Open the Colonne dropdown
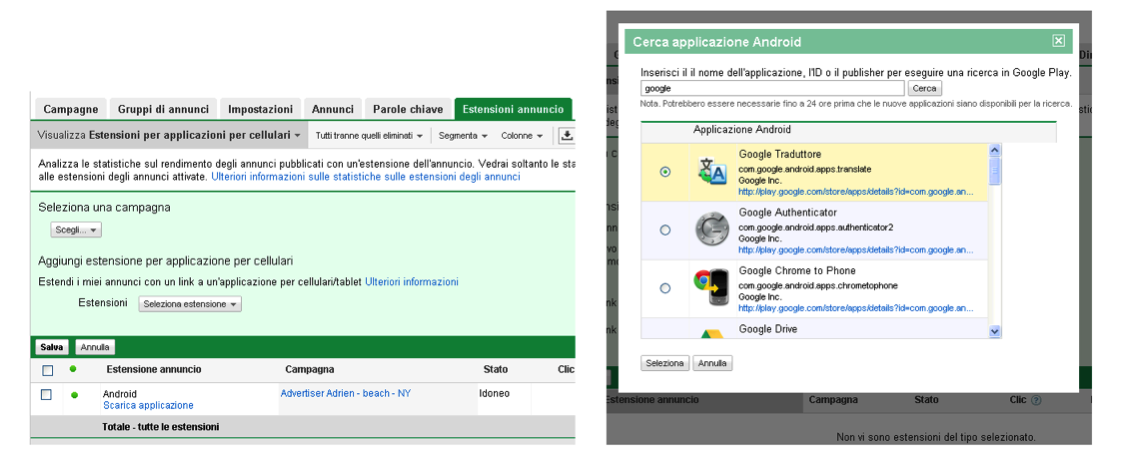The width and height of the screenshot is (1121, 457). (x=522, y=135)
